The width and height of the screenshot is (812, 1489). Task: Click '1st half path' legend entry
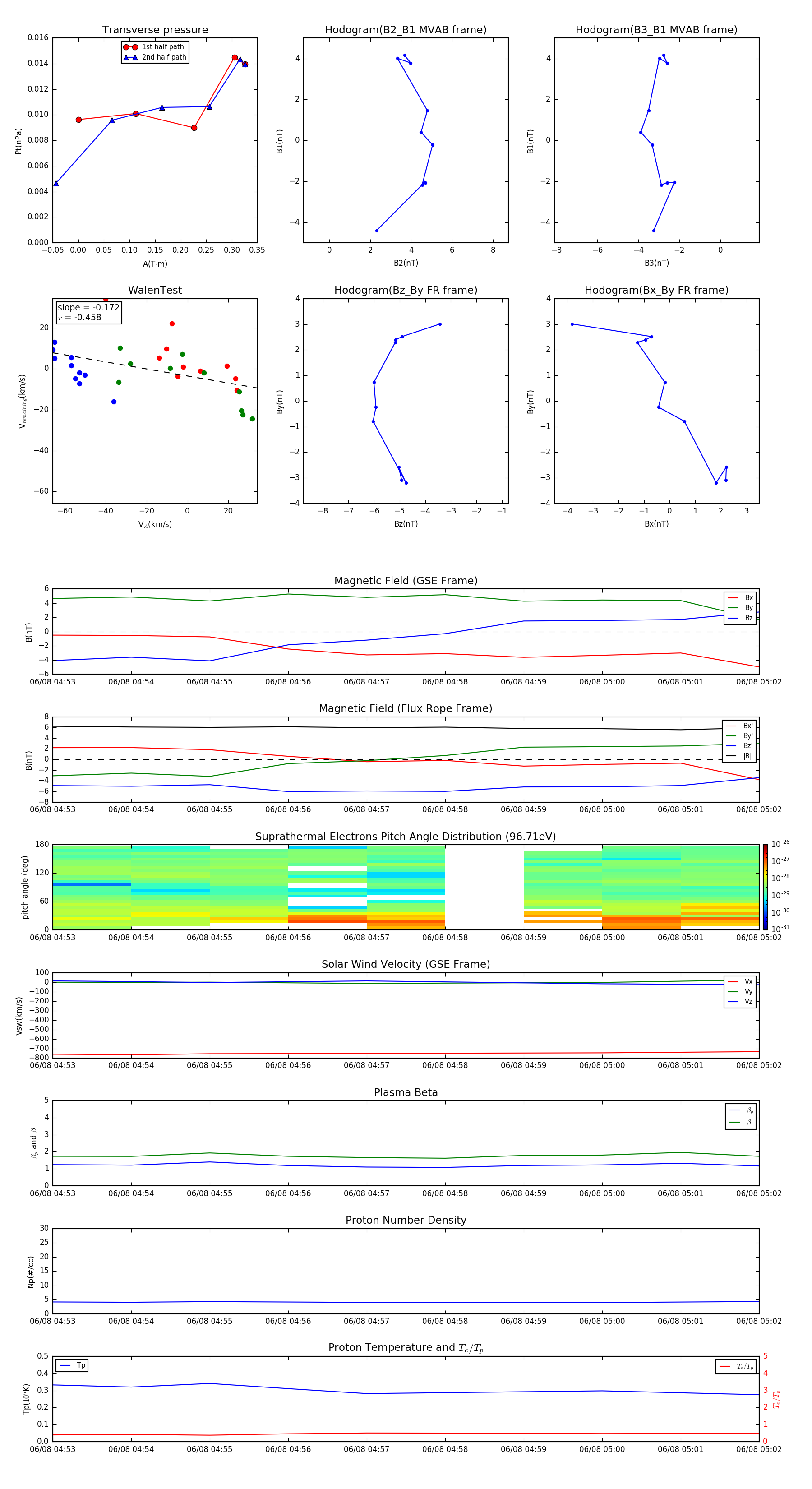pos(154,47)
